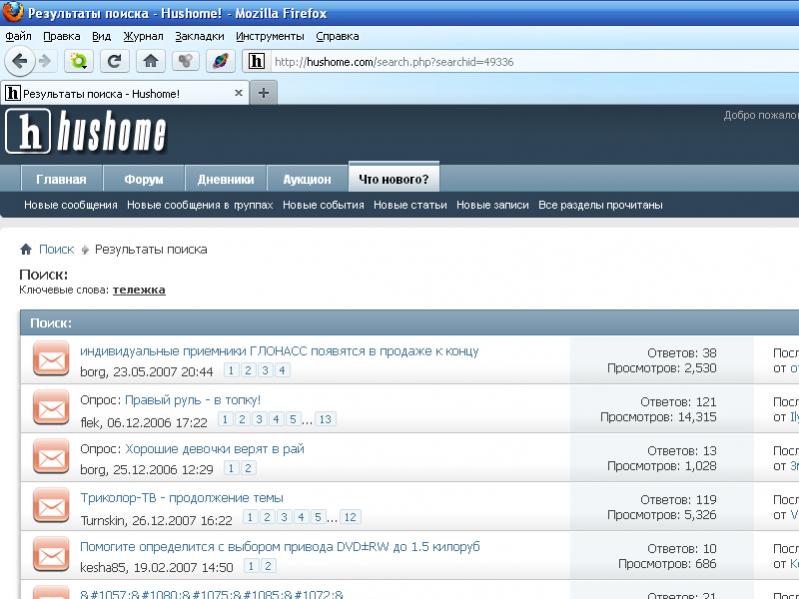Open the Журнал menu
This screenshot has height=599, width=799.
click(143, 36)
